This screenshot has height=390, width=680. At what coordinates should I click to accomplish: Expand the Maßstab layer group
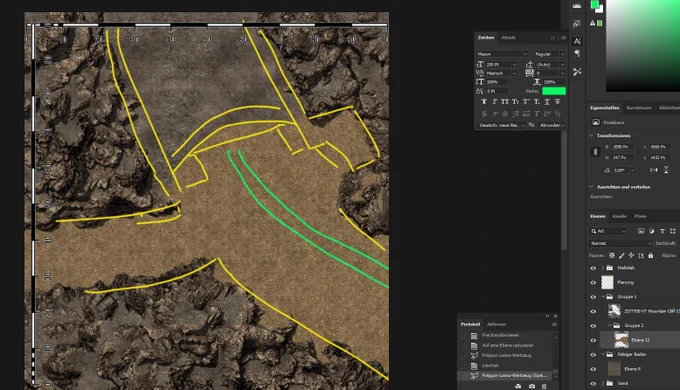(x=603, y=268)
